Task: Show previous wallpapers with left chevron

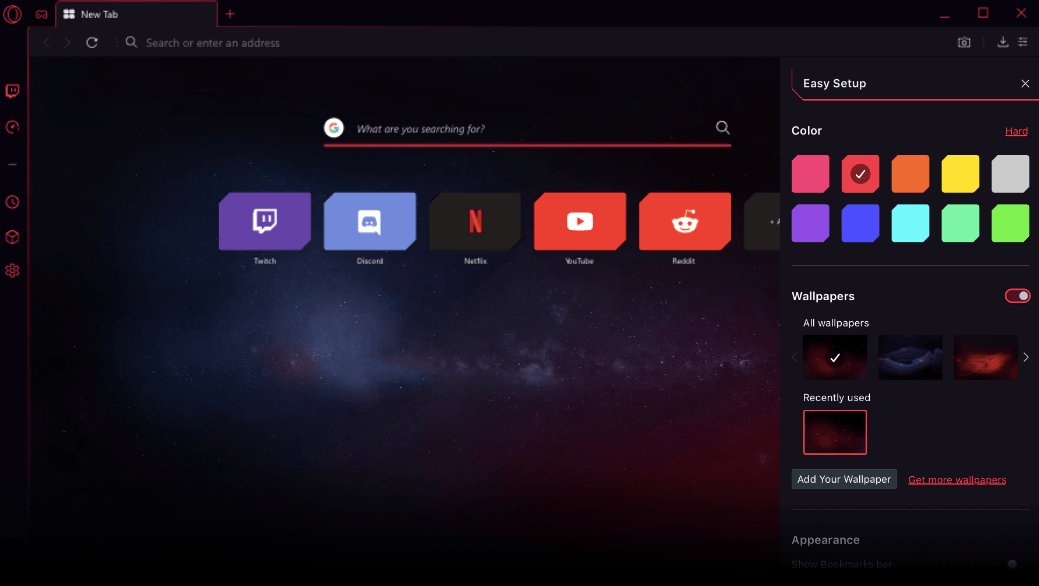Action: tap(794, 357)
